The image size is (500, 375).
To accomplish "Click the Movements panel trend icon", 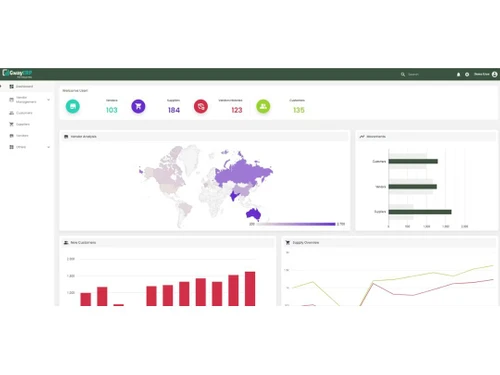I will (362, 136).
